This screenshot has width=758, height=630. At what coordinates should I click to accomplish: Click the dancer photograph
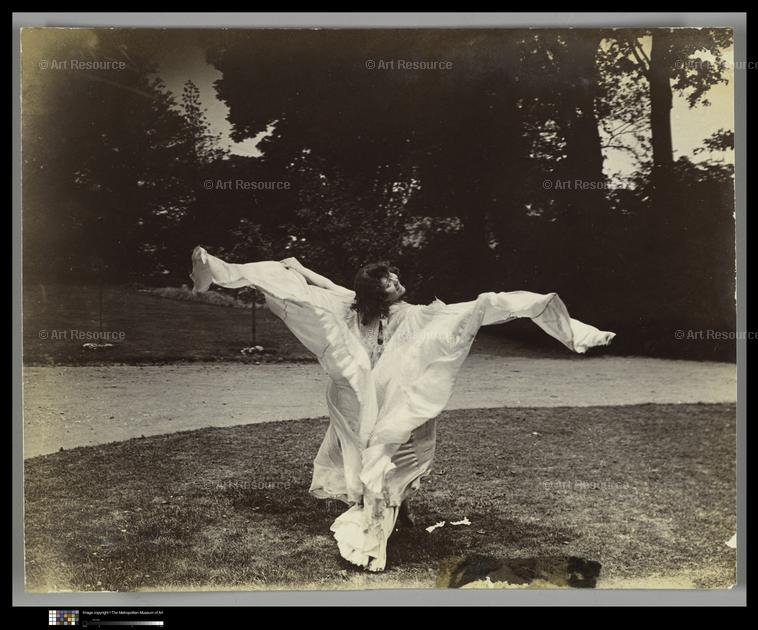tap(379, 309)
